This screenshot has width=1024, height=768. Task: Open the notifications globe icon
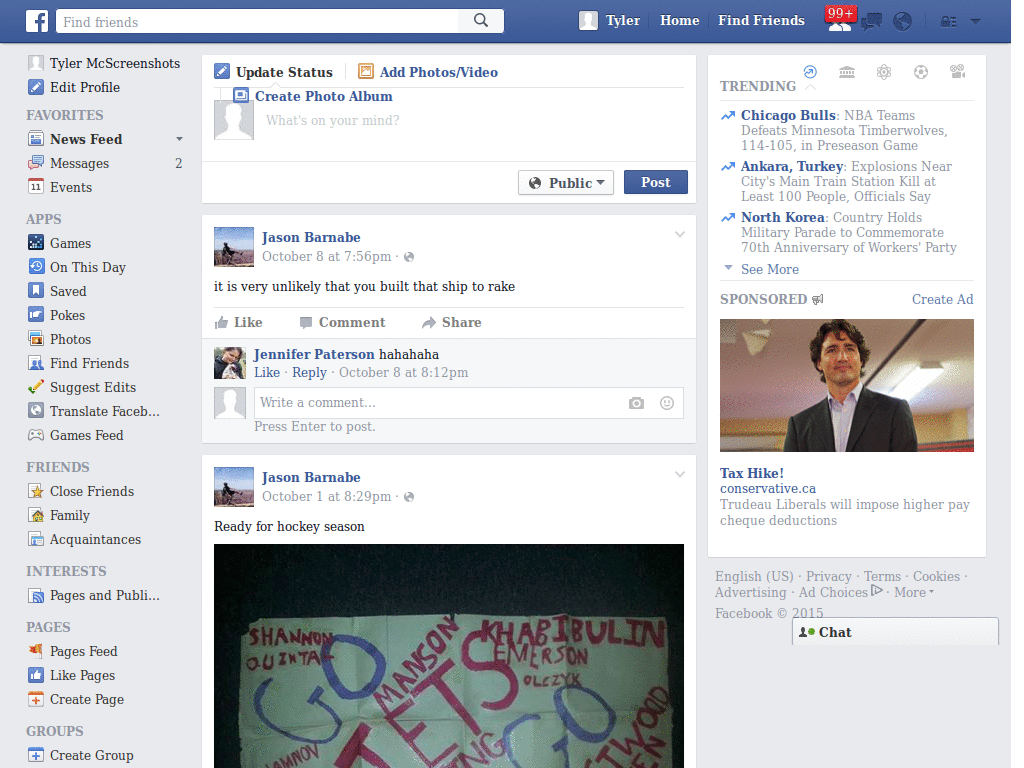[x=903, y=22]
